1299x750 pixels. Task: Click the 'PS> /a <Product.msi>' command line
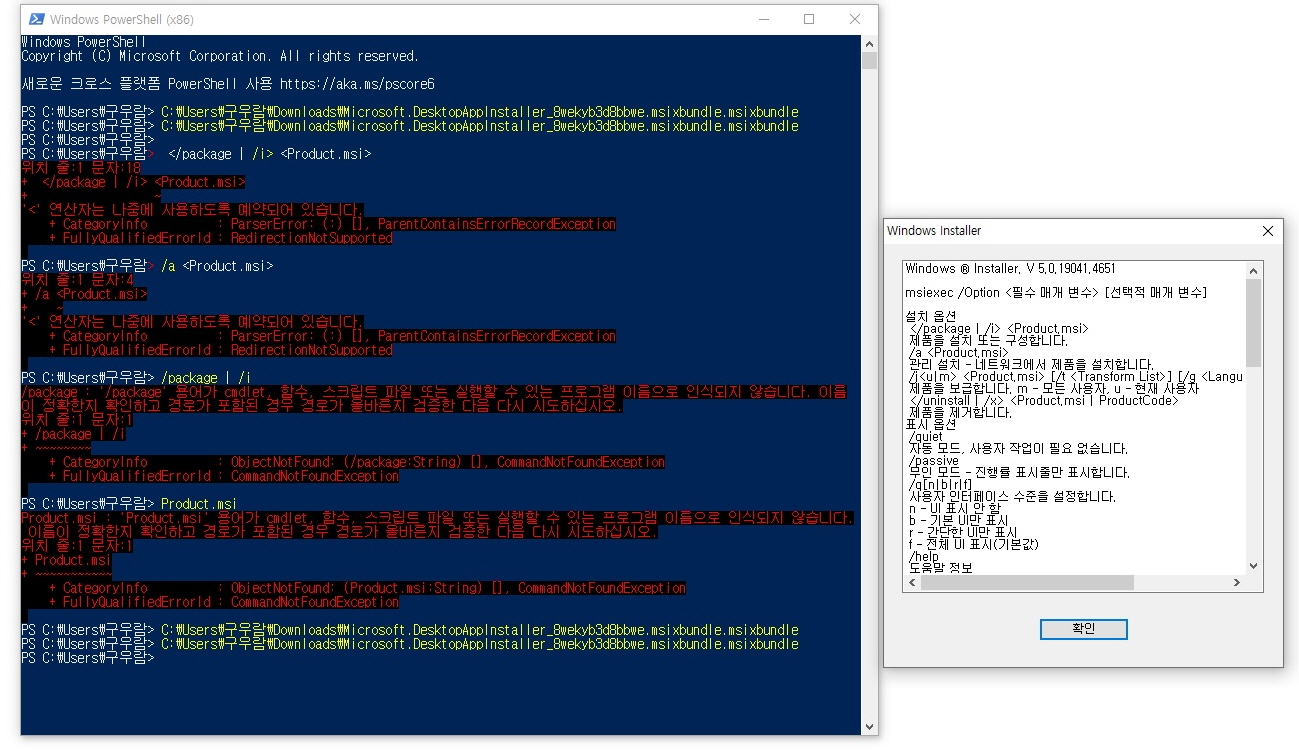pyautogui.click(x=147, y=266)
